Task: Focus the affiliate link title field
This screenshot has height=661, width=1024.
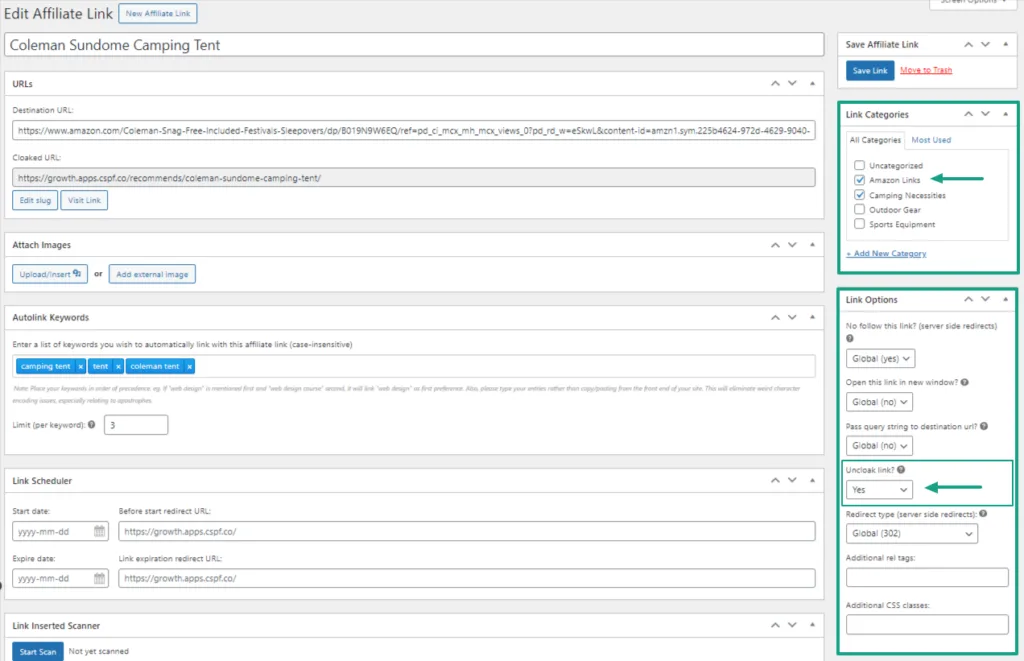Action: (x=414, y=45)
